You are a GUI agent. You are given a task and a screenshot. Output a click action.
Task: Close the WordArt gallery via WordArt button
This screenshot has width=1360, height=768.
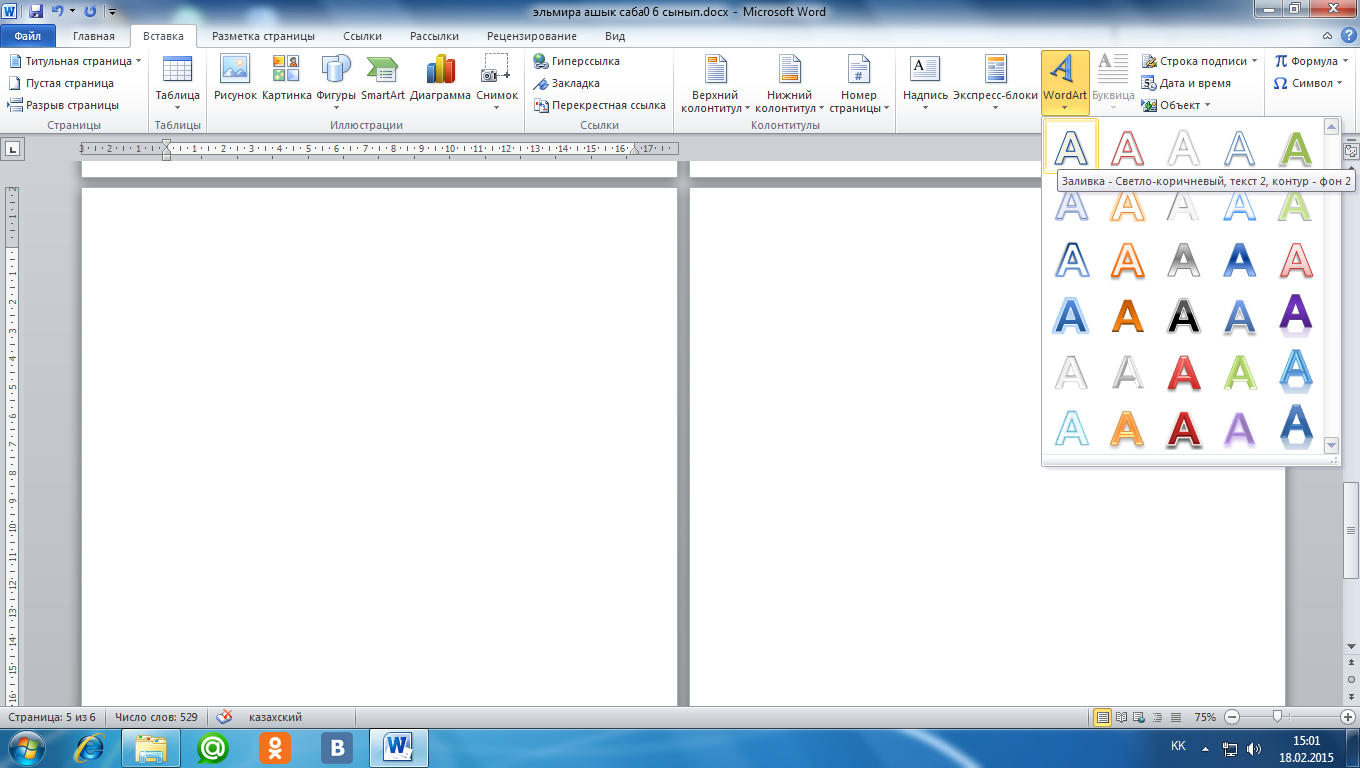[x=1065, y=84]
